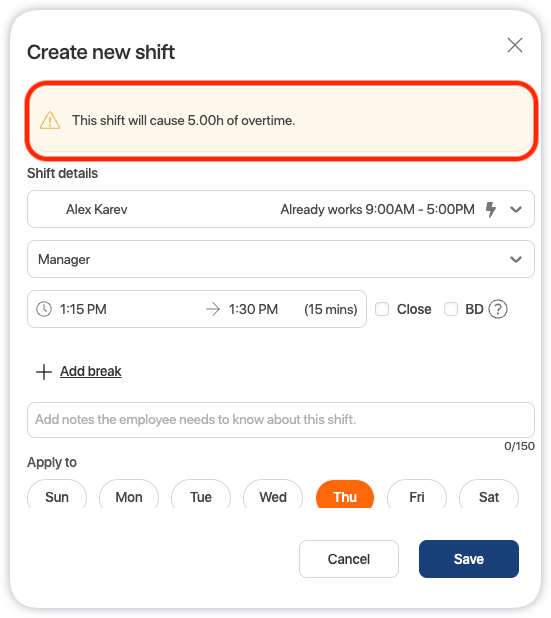Image resolution: width=551 pixels, height=618 pixels.
Task: Click the overtime warning triangle icon
Action: [50, 120]
